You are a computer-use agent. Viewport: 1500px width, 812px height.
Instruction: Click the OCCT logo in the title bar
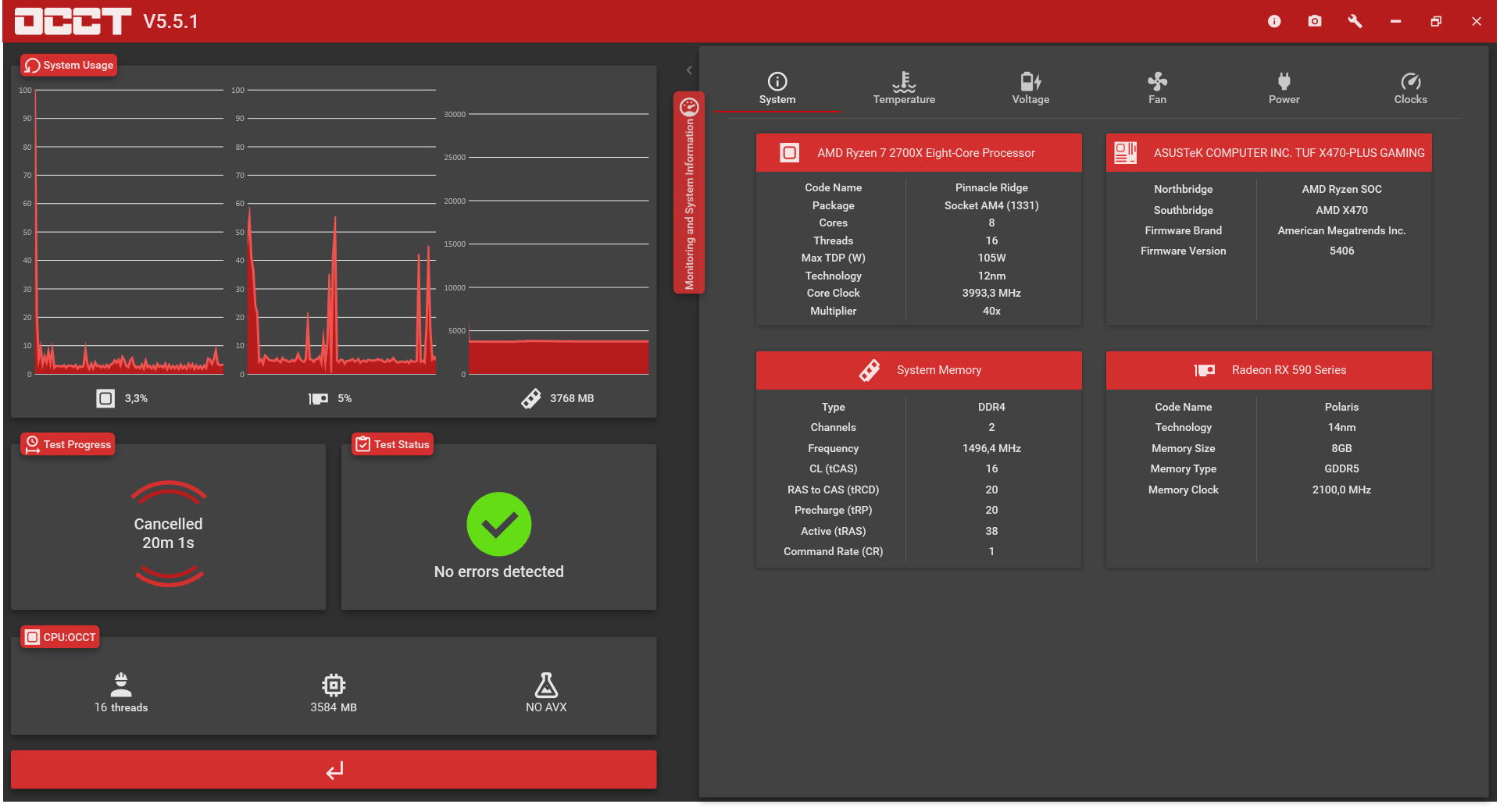pos(73,21)
